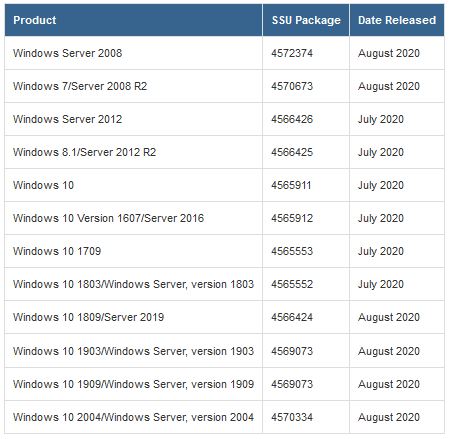
Task: Select the Windows 10 1809/Server 2019 cell
Action: [x=134, y=317]
